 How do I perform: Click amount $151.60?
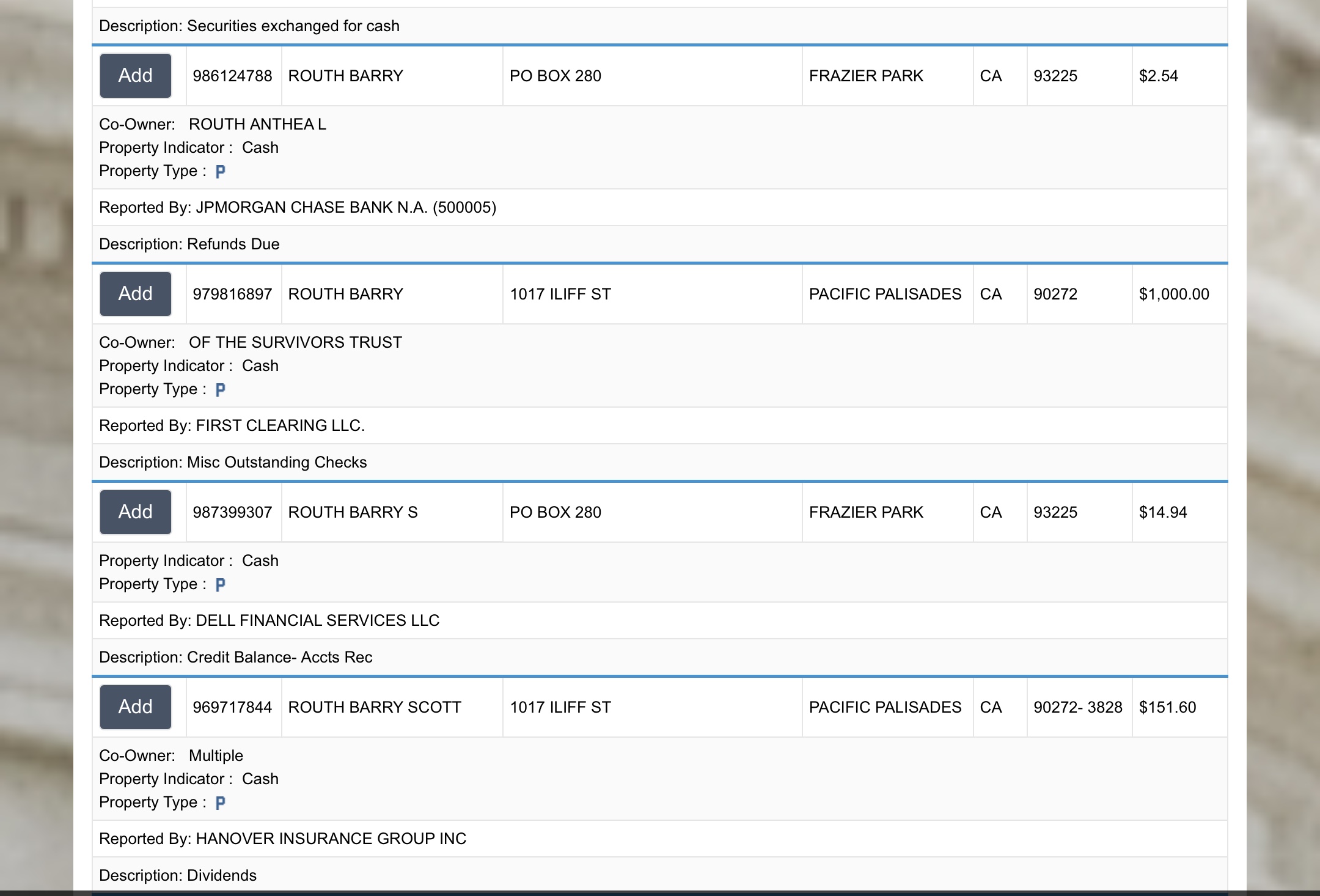1167,707
